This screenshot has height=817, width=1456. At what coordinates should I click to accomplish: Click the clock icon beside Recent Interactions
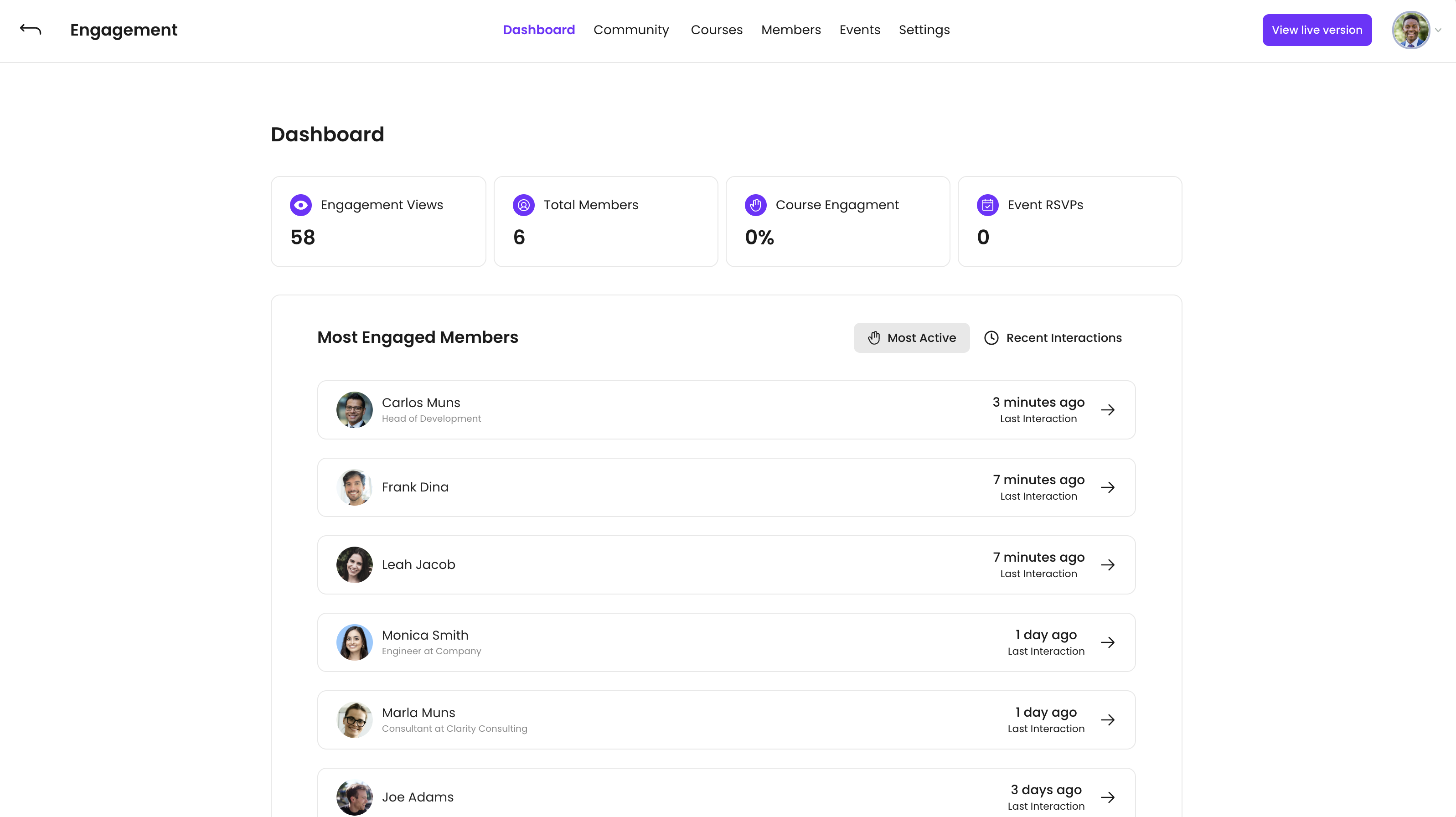coord(991,337)
